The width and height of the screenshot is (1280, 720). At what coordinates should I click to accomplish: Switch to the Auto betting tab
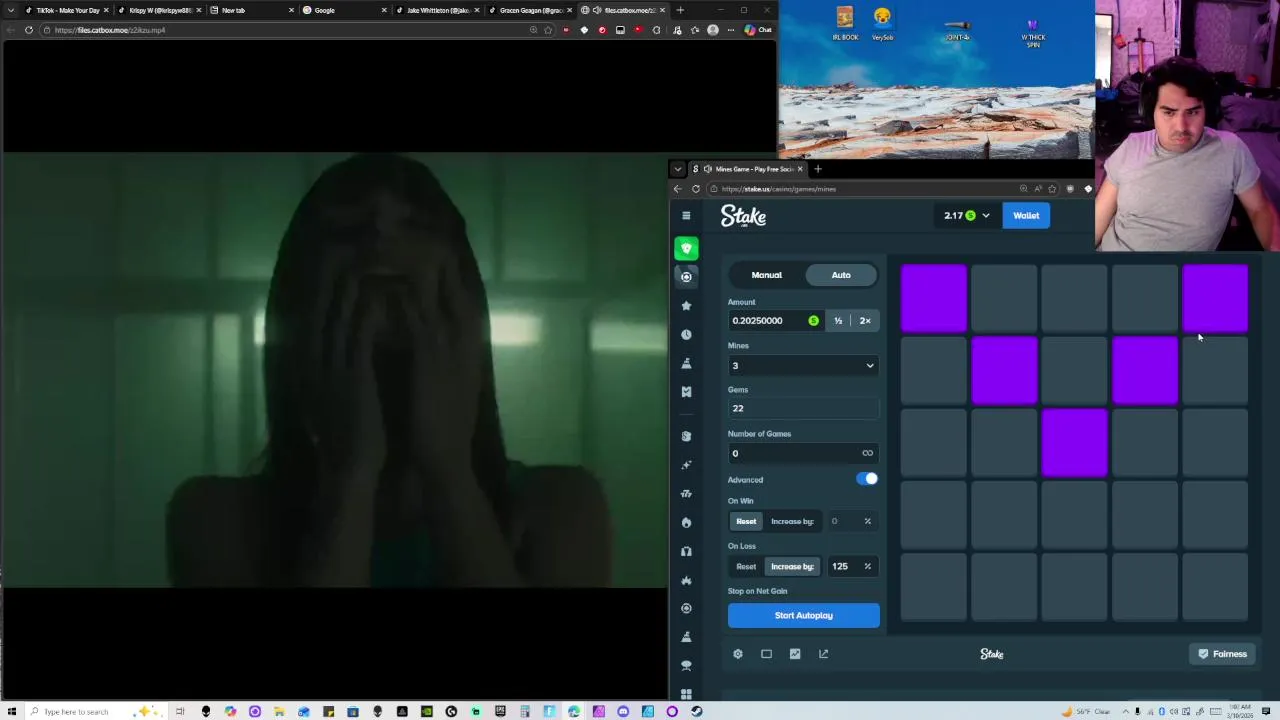pyautogui.click(x=841, y=275)
